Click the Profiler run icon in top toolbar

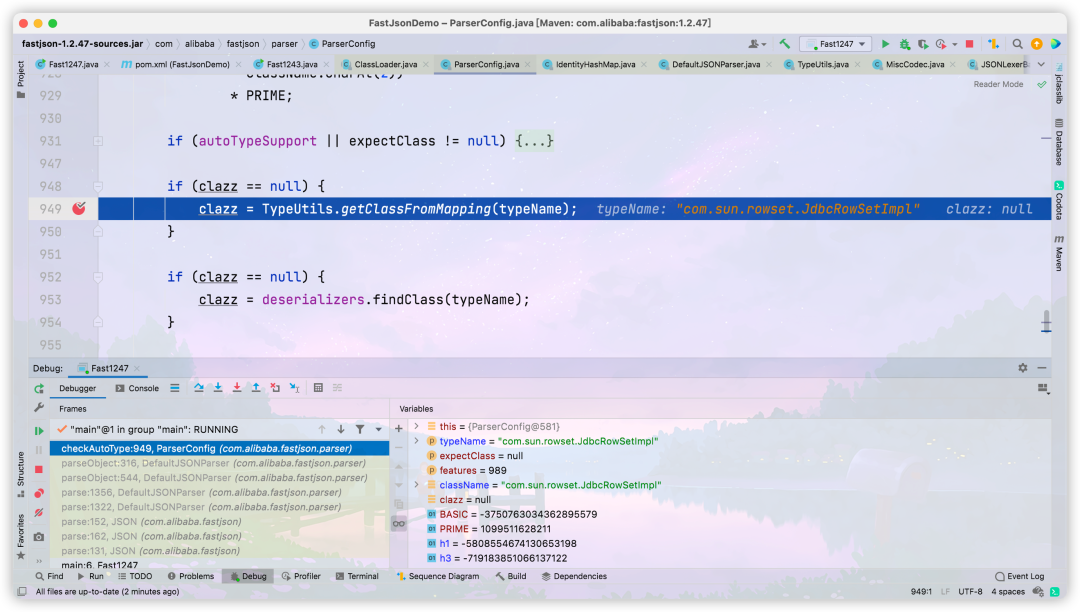point(941,43)
